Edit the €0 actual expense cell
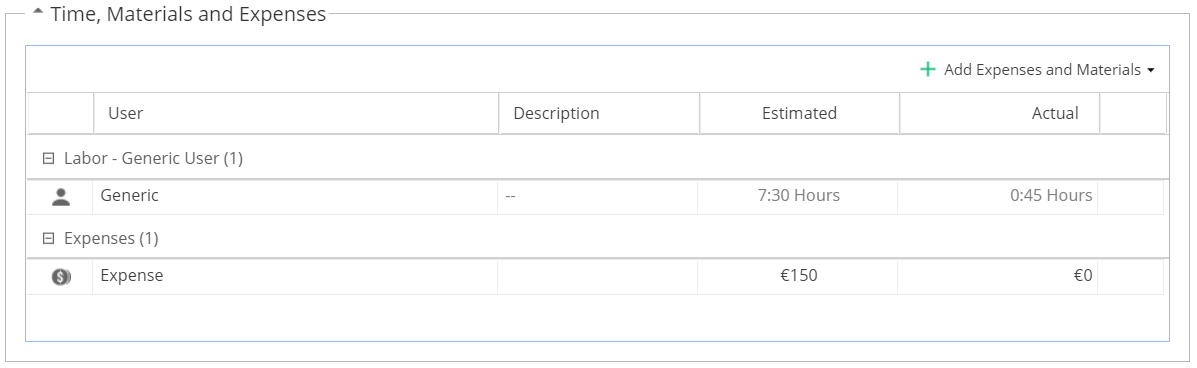The height and width of the screenshot is (368, 1197). click(x=997, y=277)
